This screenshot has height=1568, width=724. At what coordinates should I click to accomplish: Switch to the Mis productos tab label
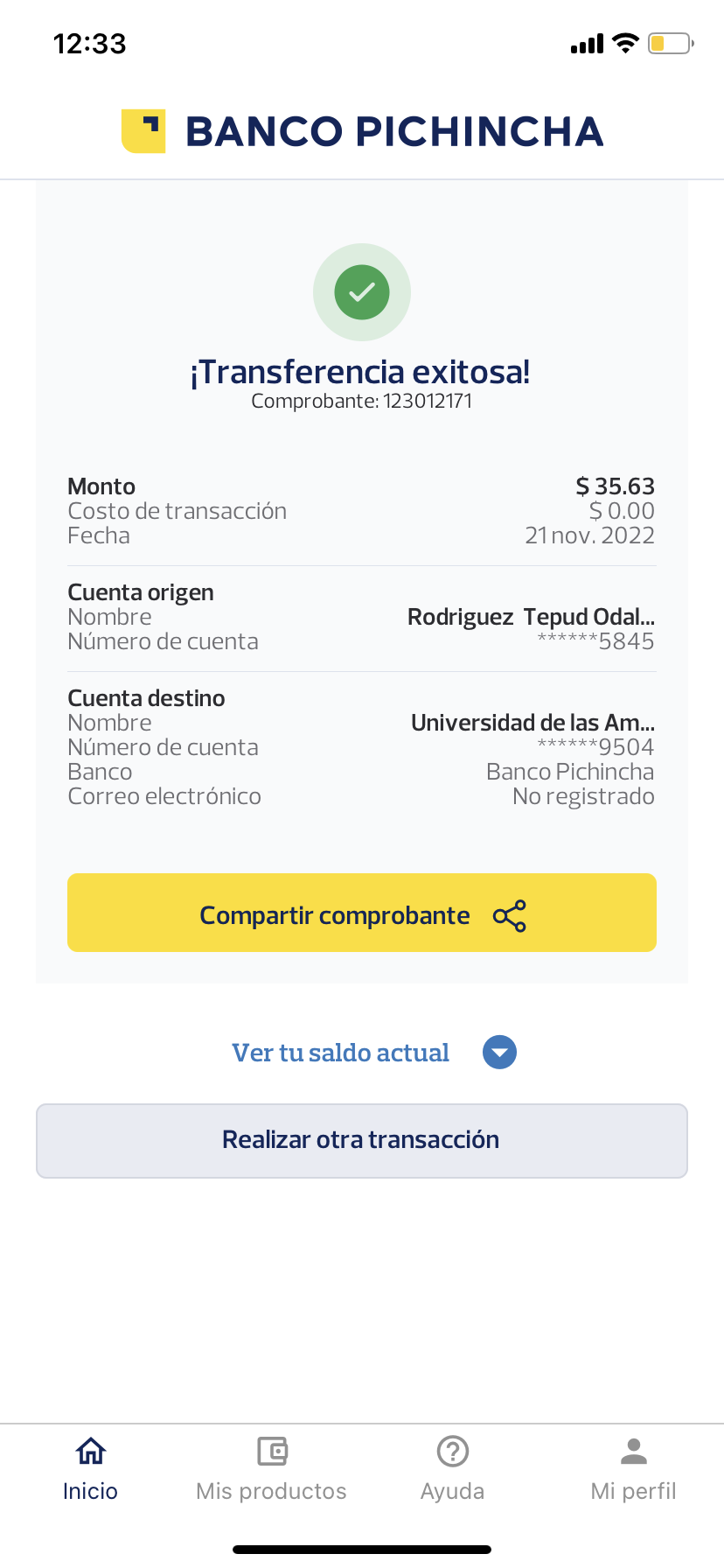pyautogui.click(x=271, y=1491)
